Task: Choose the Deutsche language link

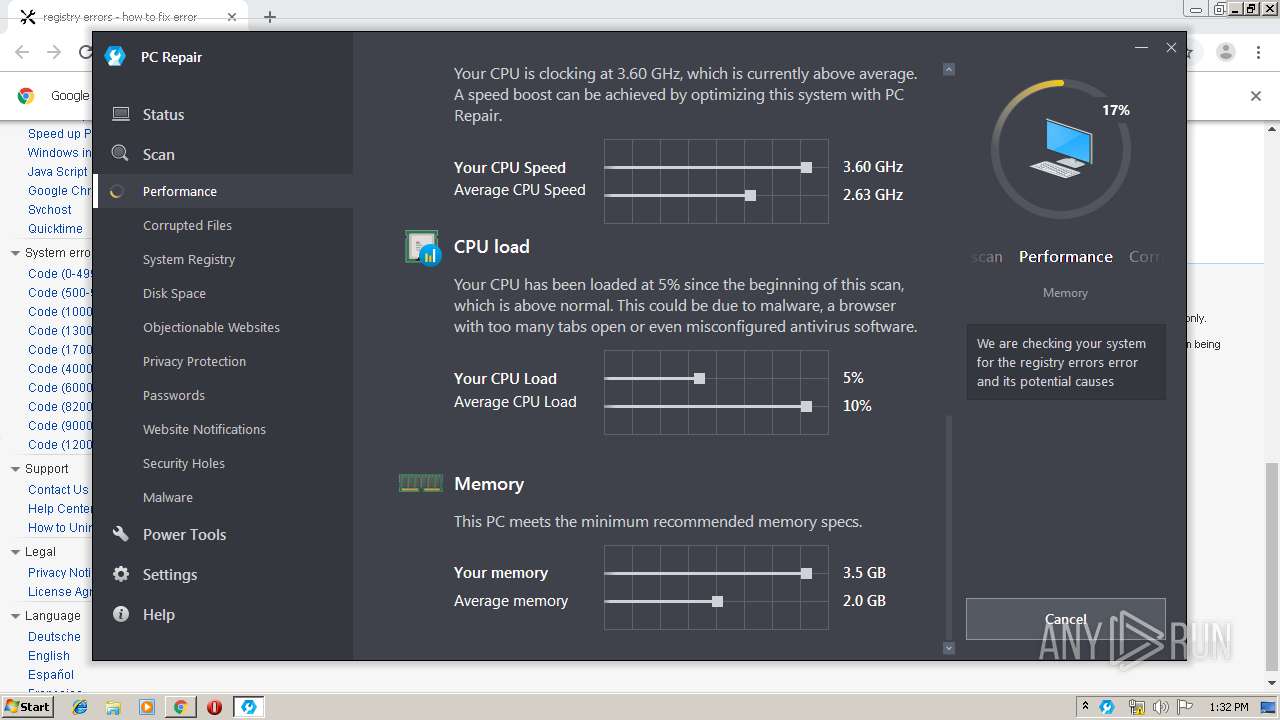Action: [x=54, y=637]
